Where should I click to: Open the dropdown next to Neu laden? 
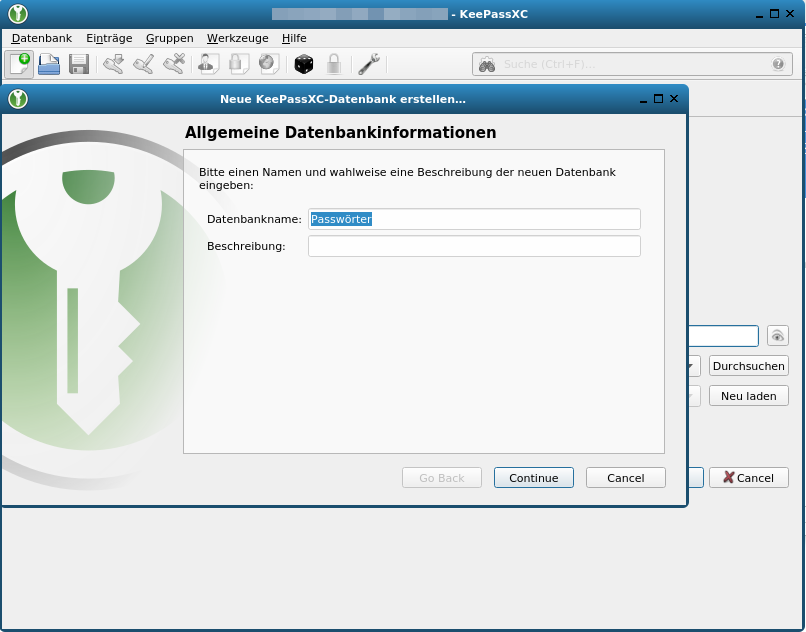tap(692, 395)
